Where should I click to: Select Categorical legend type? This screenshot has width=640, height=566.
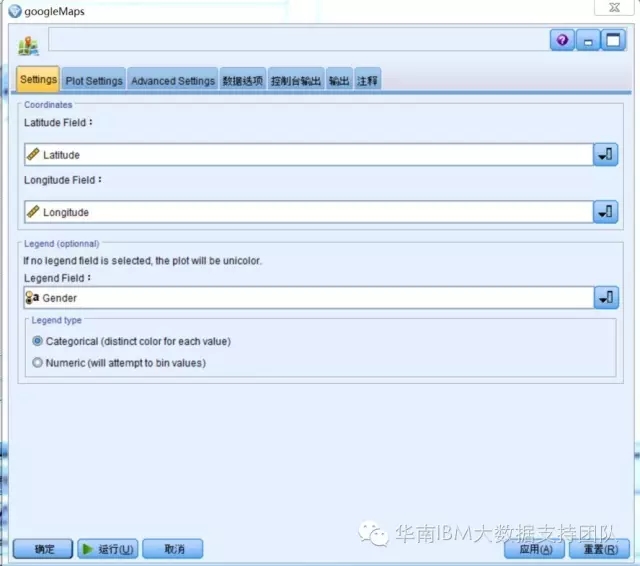coord(38,341)
